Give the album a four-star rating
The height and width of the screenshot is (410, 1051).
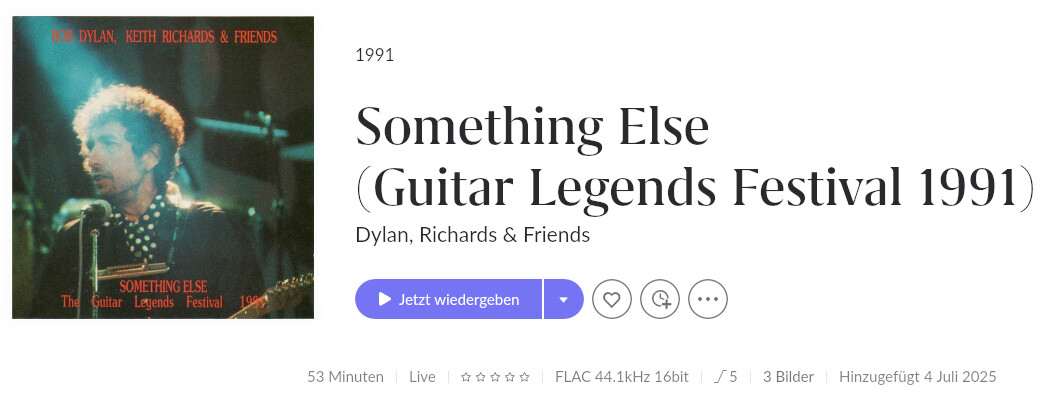tap(509, 377)
